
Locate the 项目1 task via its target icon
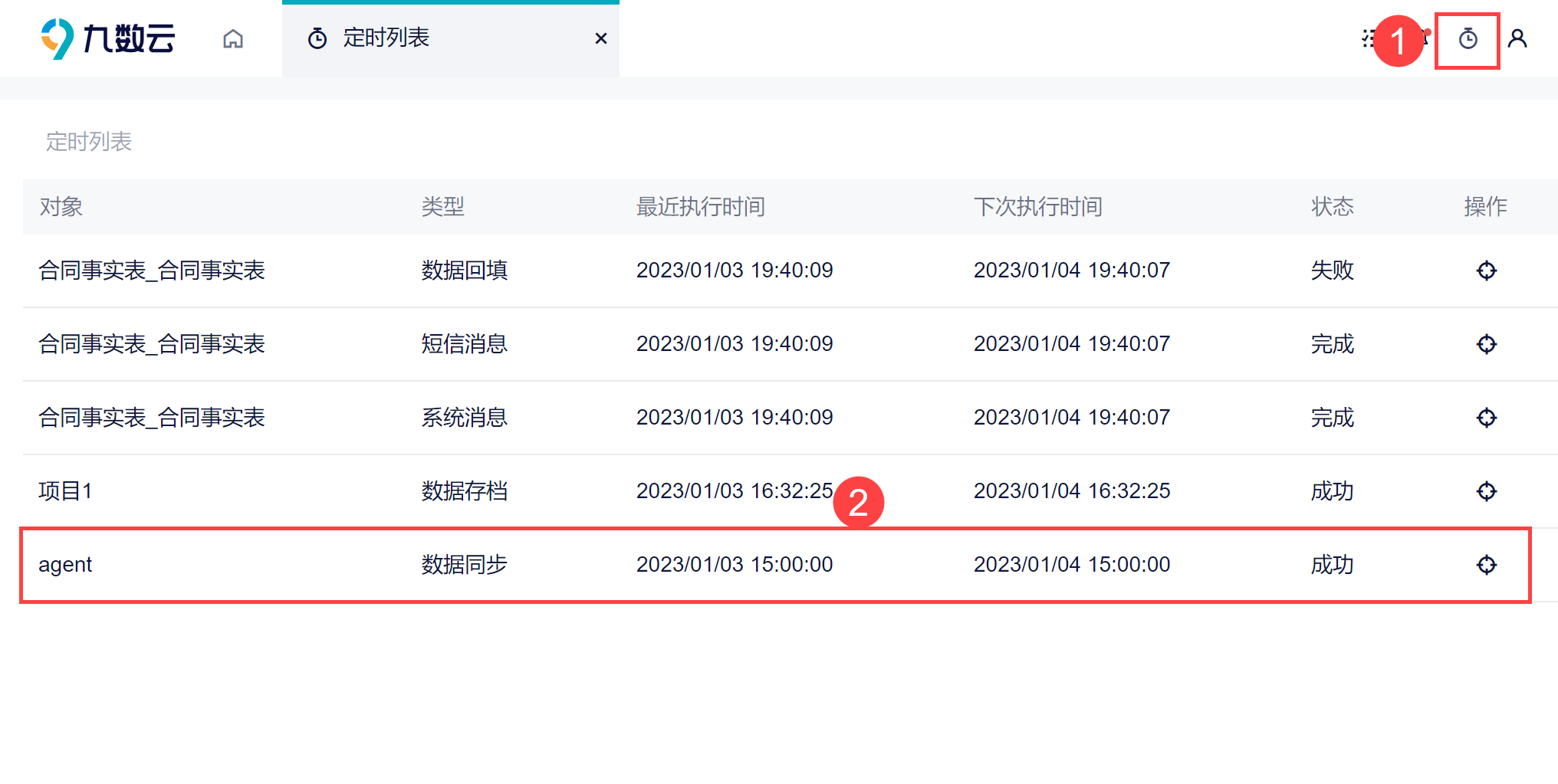tap(1487, 491)
